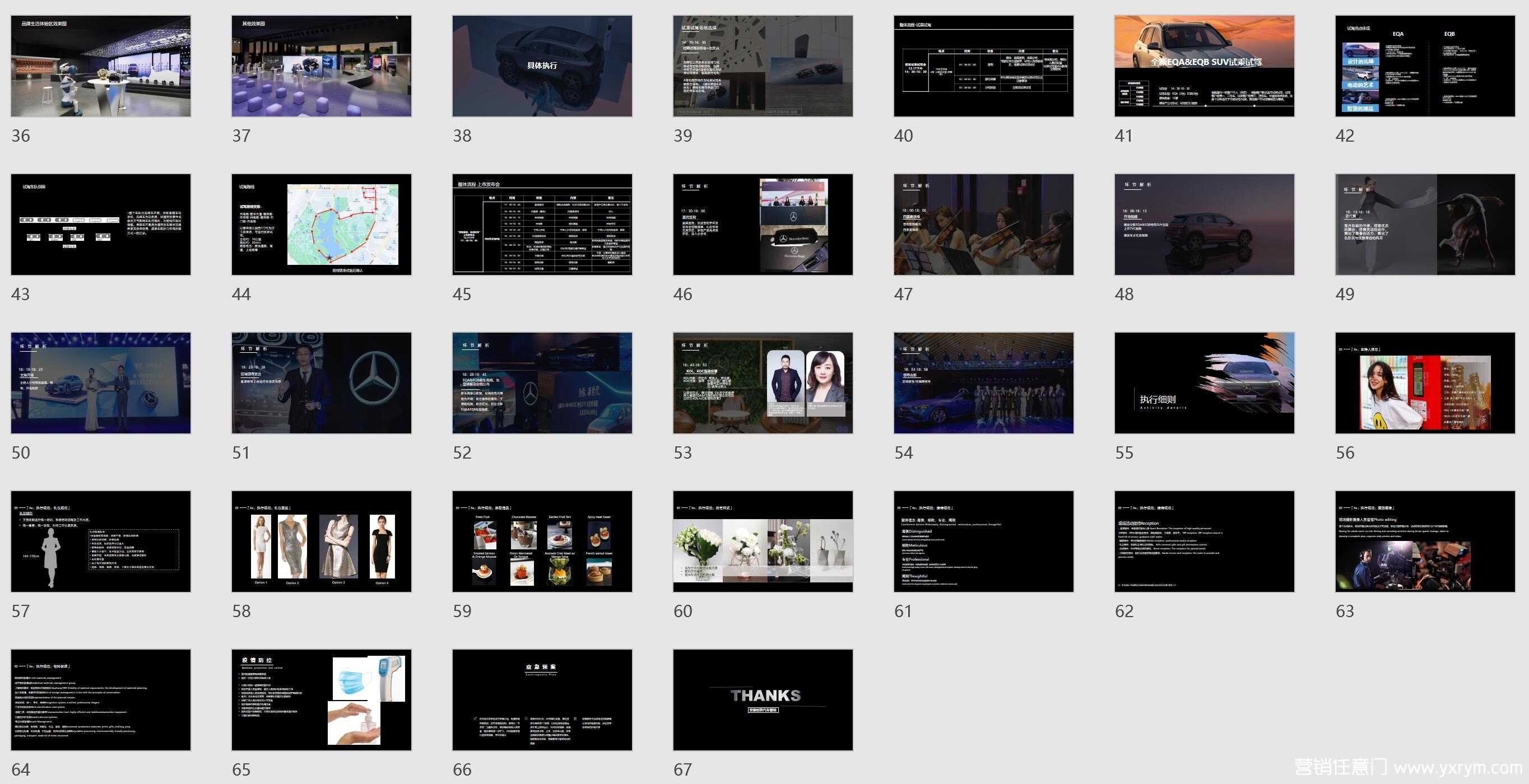Image resolution: width=1529 pixels, height=784 pixels.
Task: Select slide 62 Reception details text thumbnail
Action: pos(1205,541)
